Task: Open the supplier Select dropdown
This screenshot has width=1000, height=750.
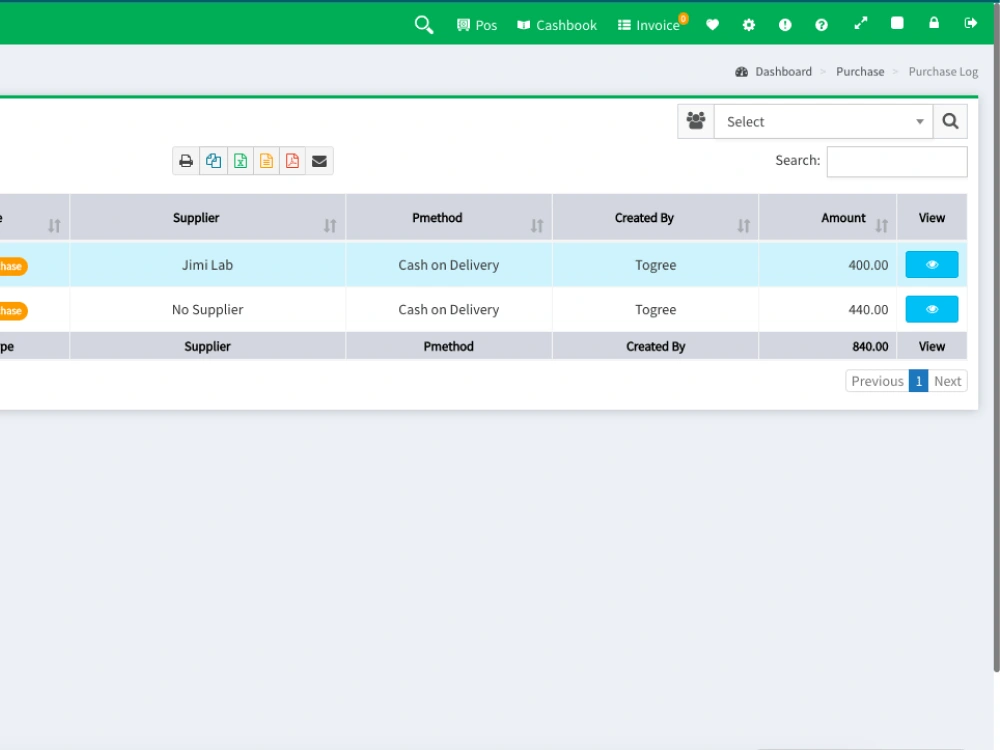Action: [822, 121]
